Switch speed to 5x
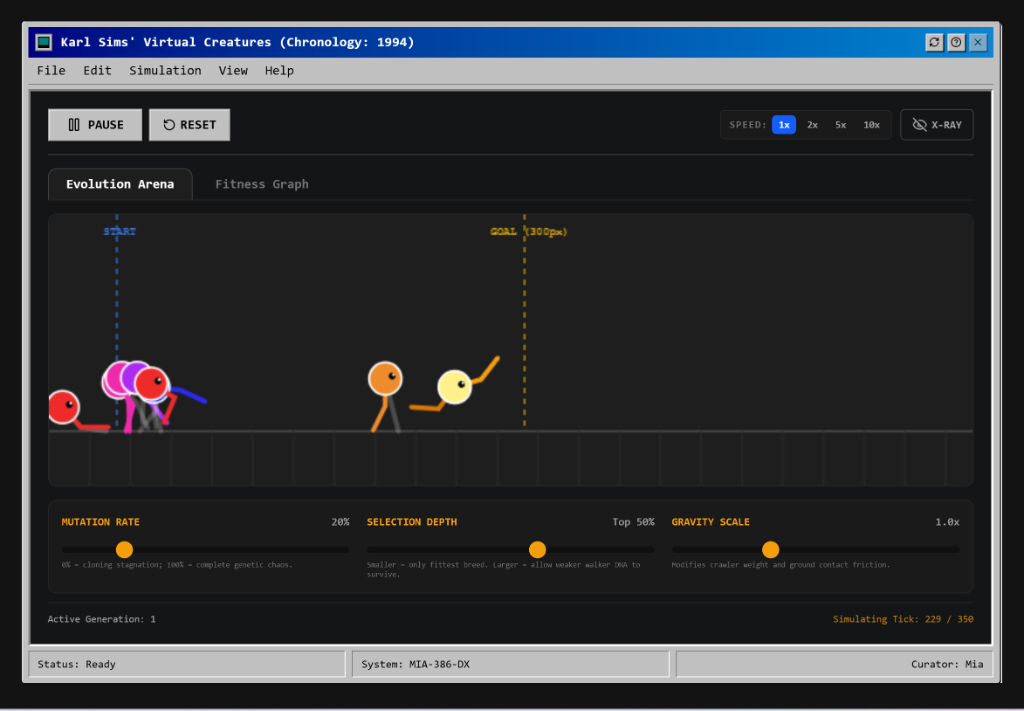 (x=840, y=125)
